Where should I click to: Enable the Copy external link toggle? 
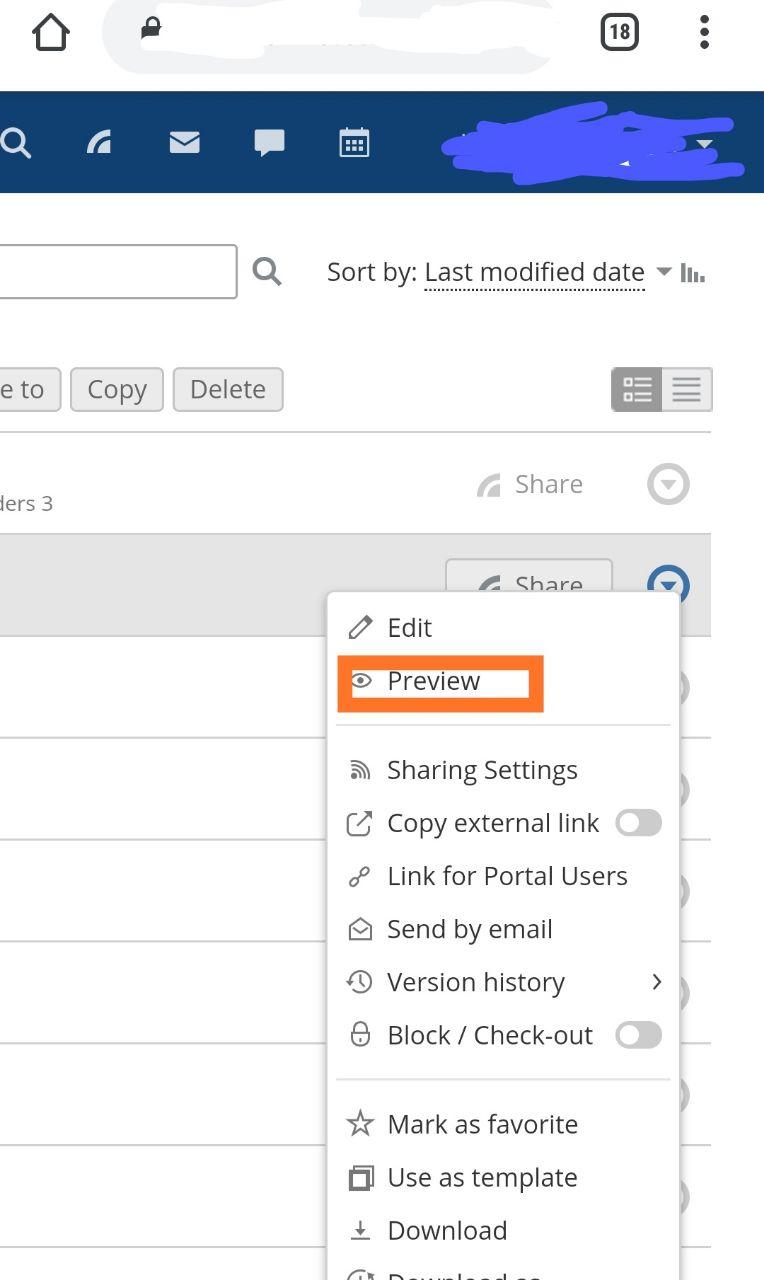pos(638,823)
